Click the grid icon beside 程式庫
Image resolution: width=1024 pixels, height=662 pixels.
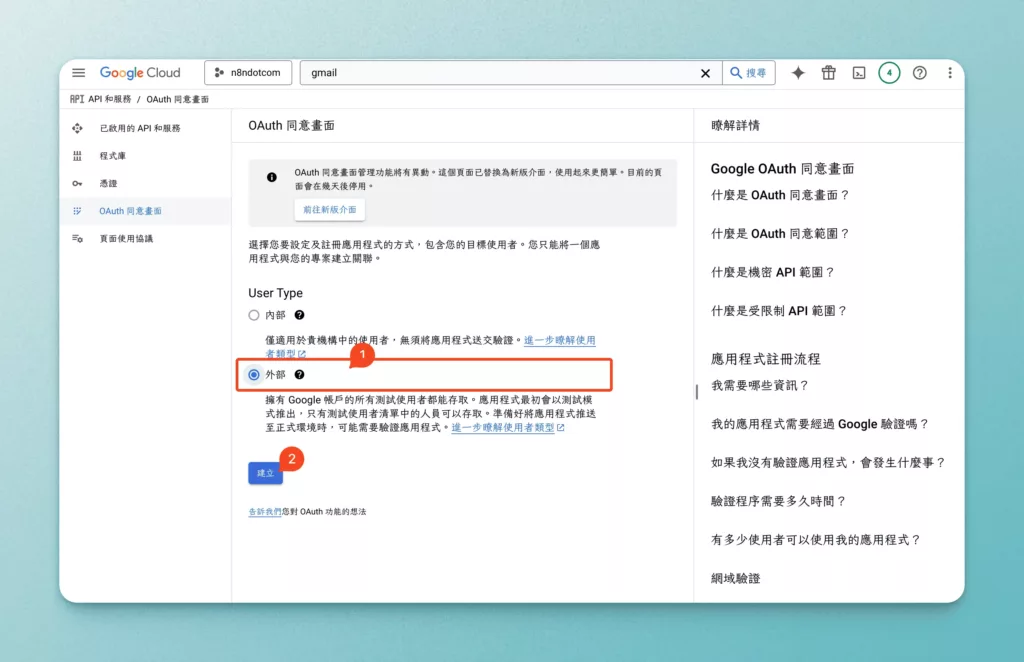tap(77, 156)
